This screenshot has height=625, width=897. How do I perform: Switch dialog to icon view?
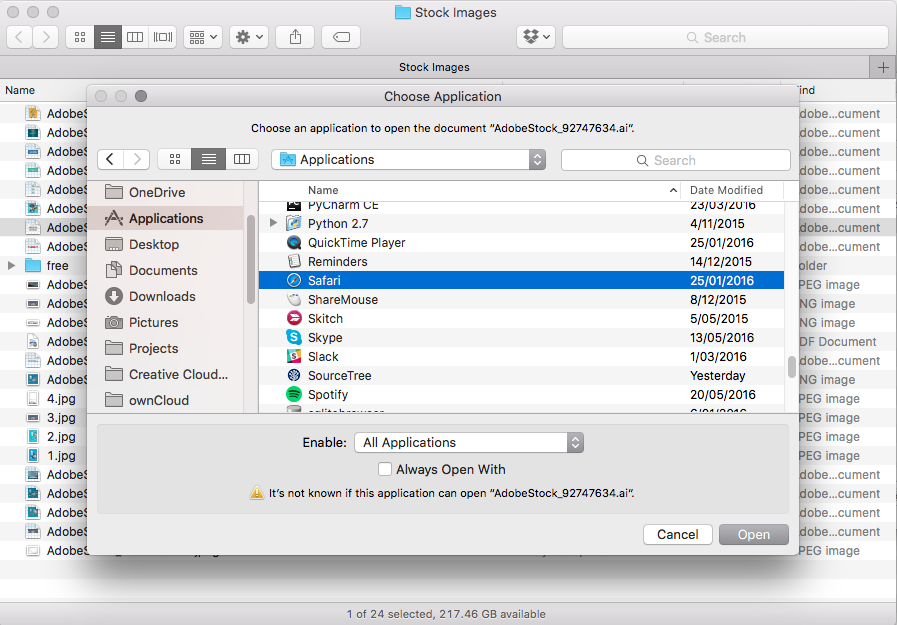(x=175, y=159)
